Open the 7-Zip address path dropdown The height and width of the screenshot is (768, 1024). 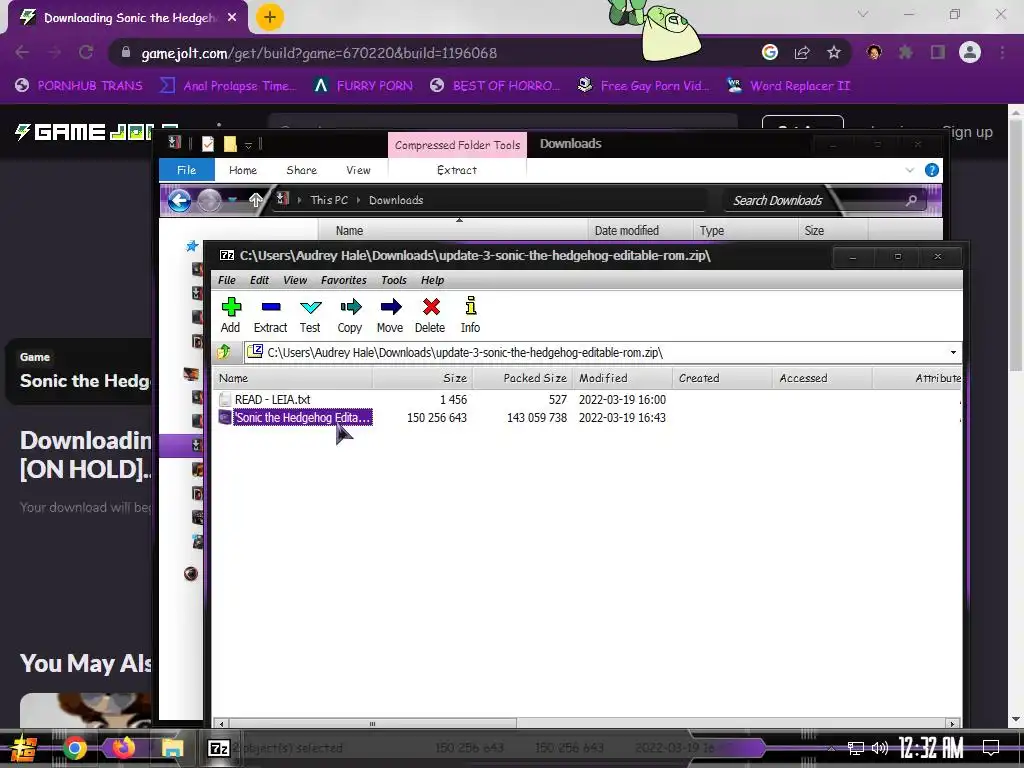pyautogui.click(x=953, y=353)
